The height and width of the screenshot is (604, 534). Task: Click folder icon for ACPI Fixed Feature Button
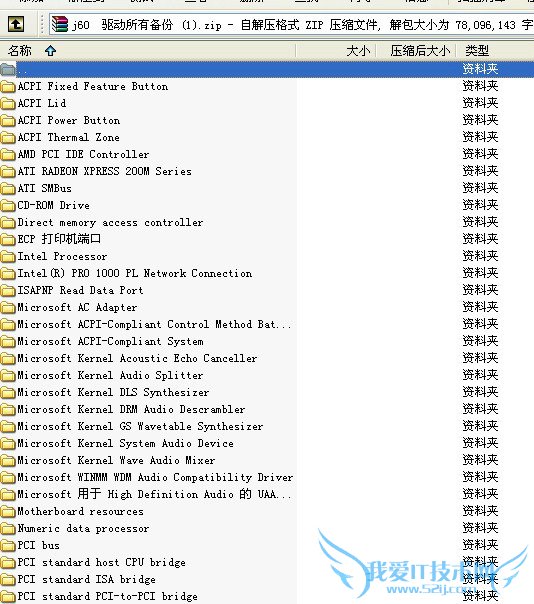tap(8, 86)
